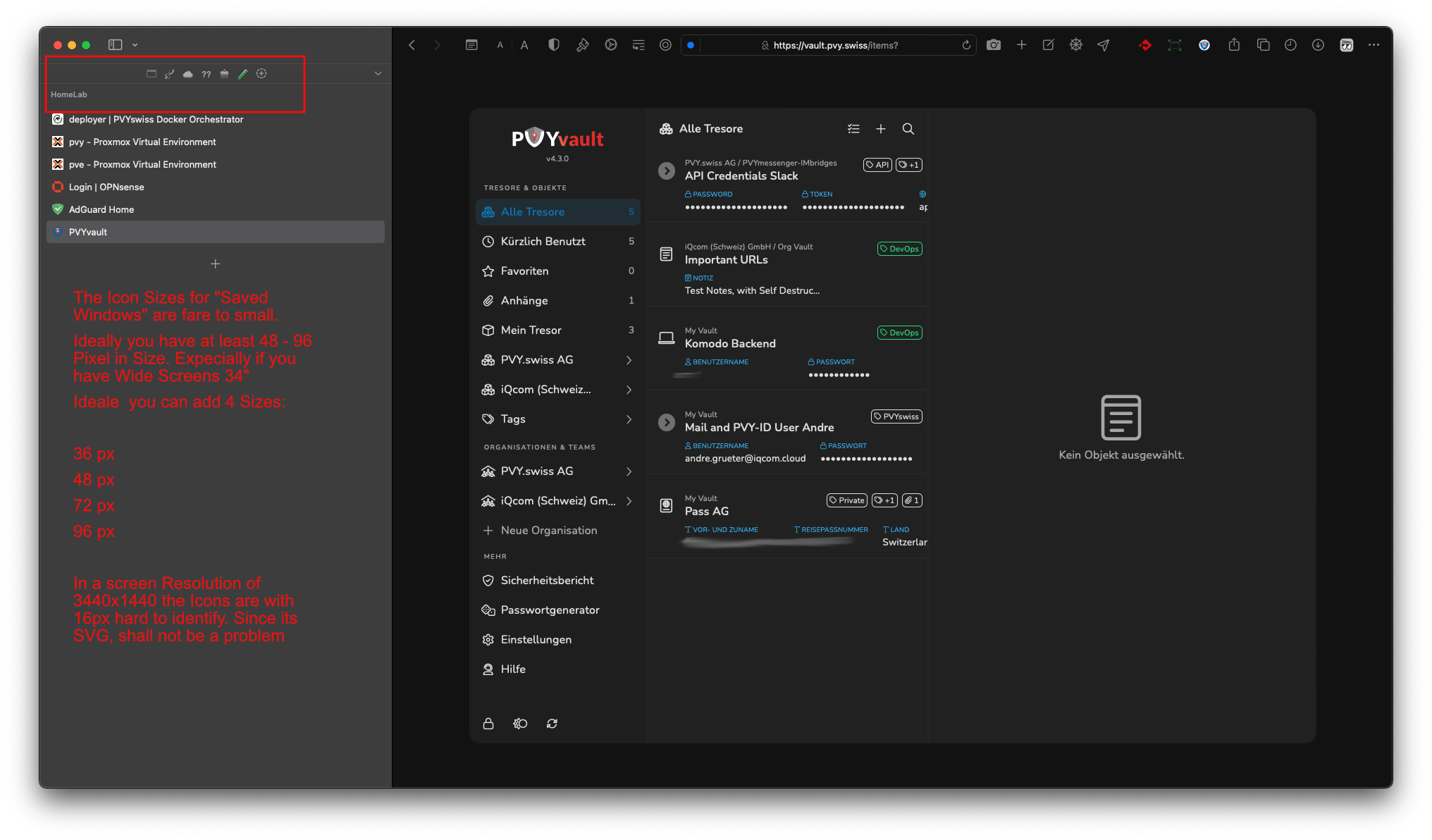
Task: Open the Favoriten menu entry
Action: click(524, 271)
